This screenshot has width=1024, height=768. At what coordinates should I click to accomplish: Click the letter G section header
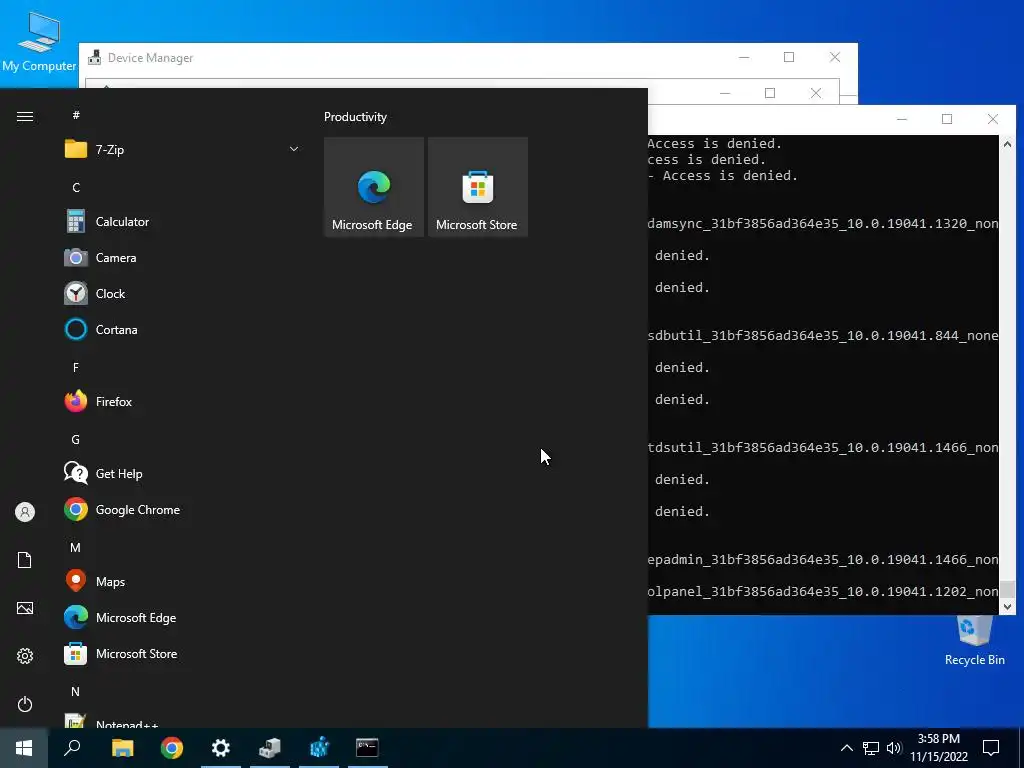(x=76, y=440)
